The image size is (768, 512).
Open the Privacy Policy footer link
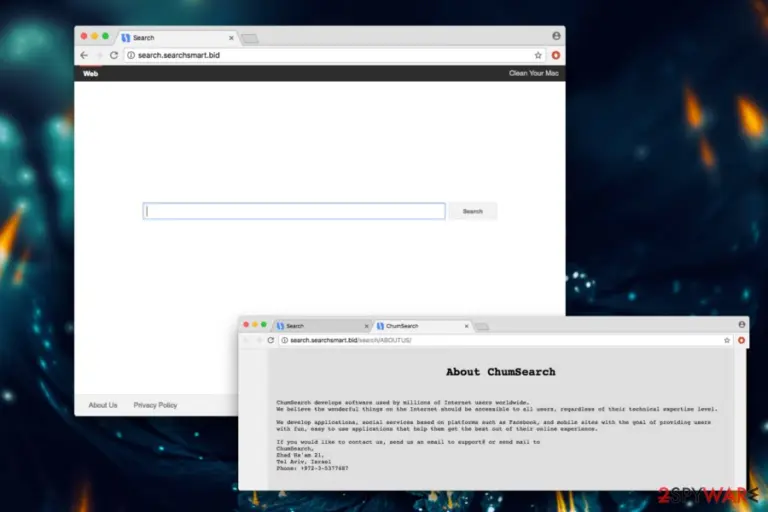(x=155, y=405)
